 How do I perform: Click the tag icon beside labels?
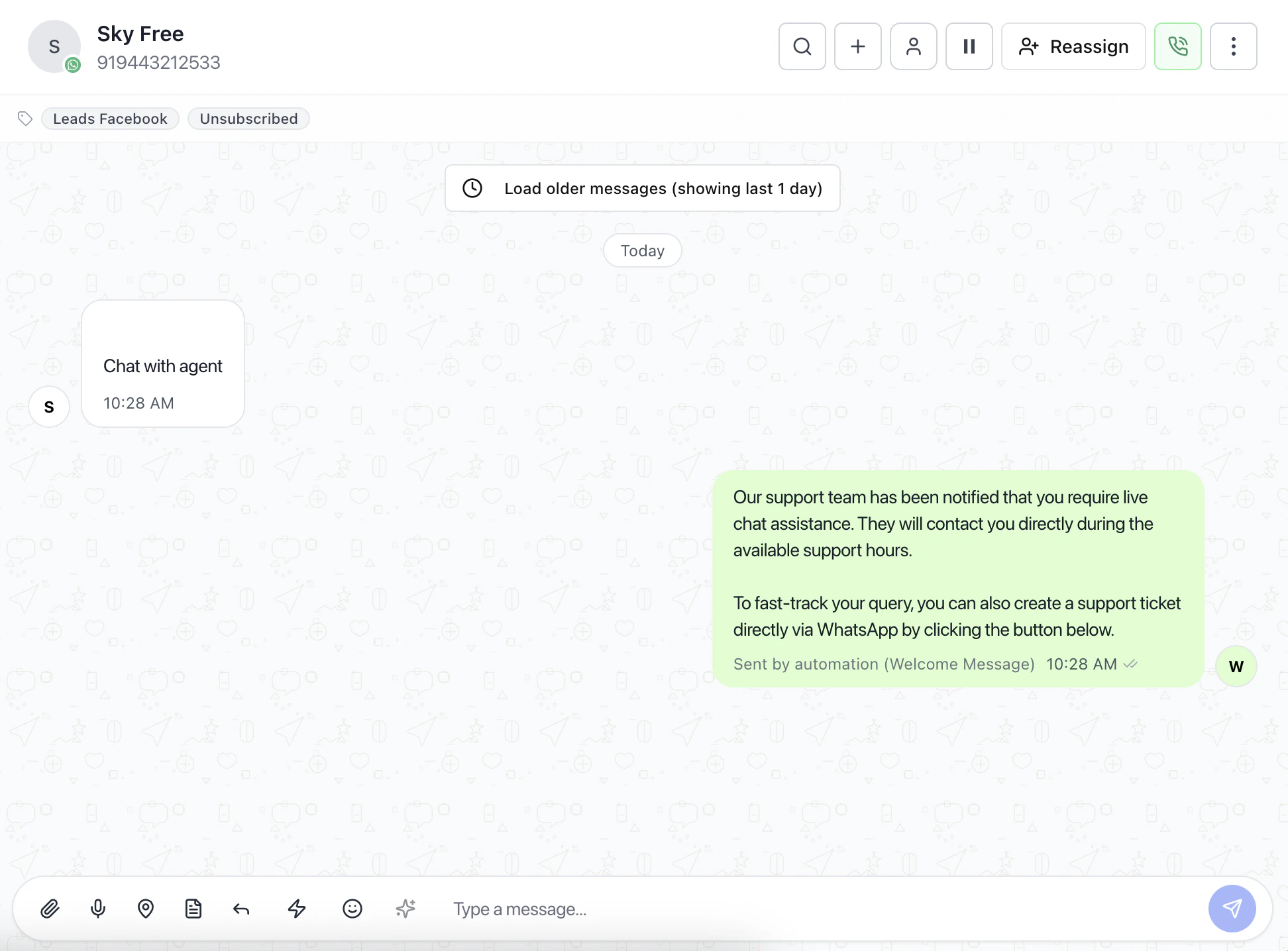click(x=25, y=119)
